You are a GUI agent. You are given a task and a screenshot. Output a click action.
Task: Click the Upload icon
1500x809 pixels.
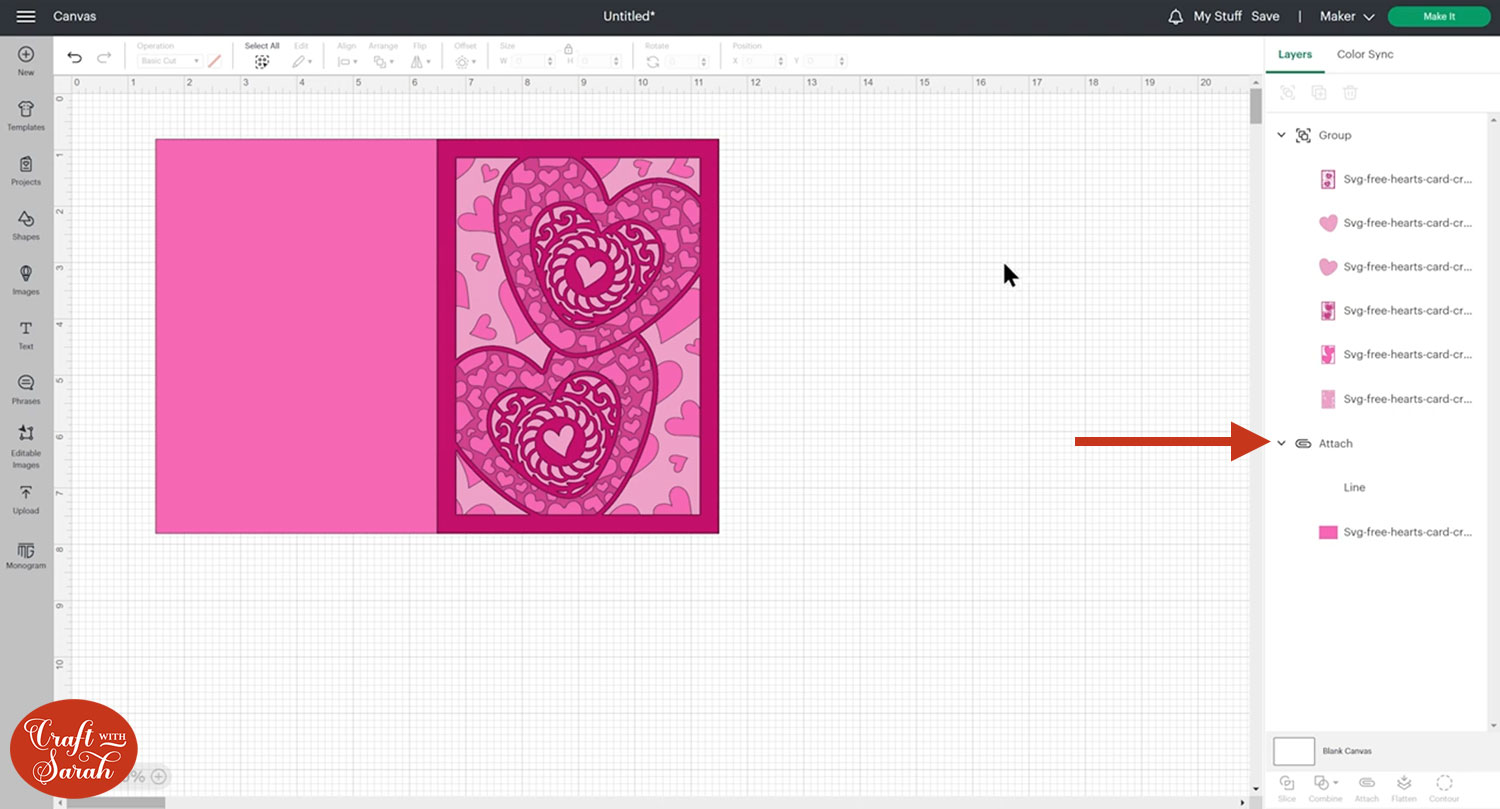click(x=26, y=497)
